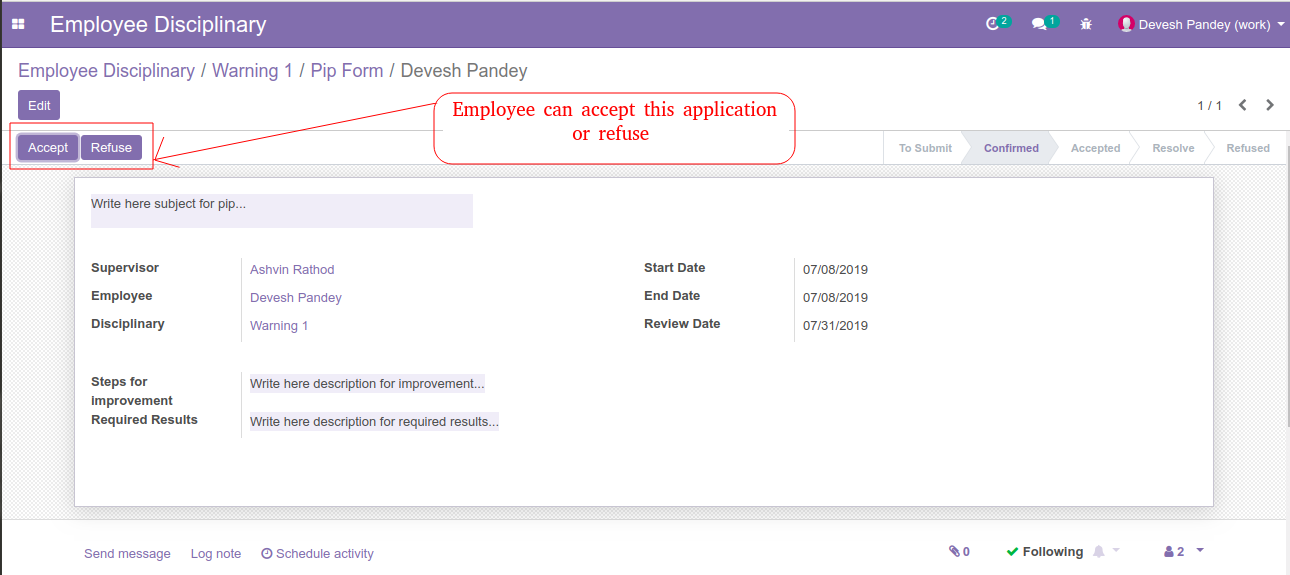This screenshot has height=575, width=1290.
Task: Go to previous record arrow
Action: 1243,105
